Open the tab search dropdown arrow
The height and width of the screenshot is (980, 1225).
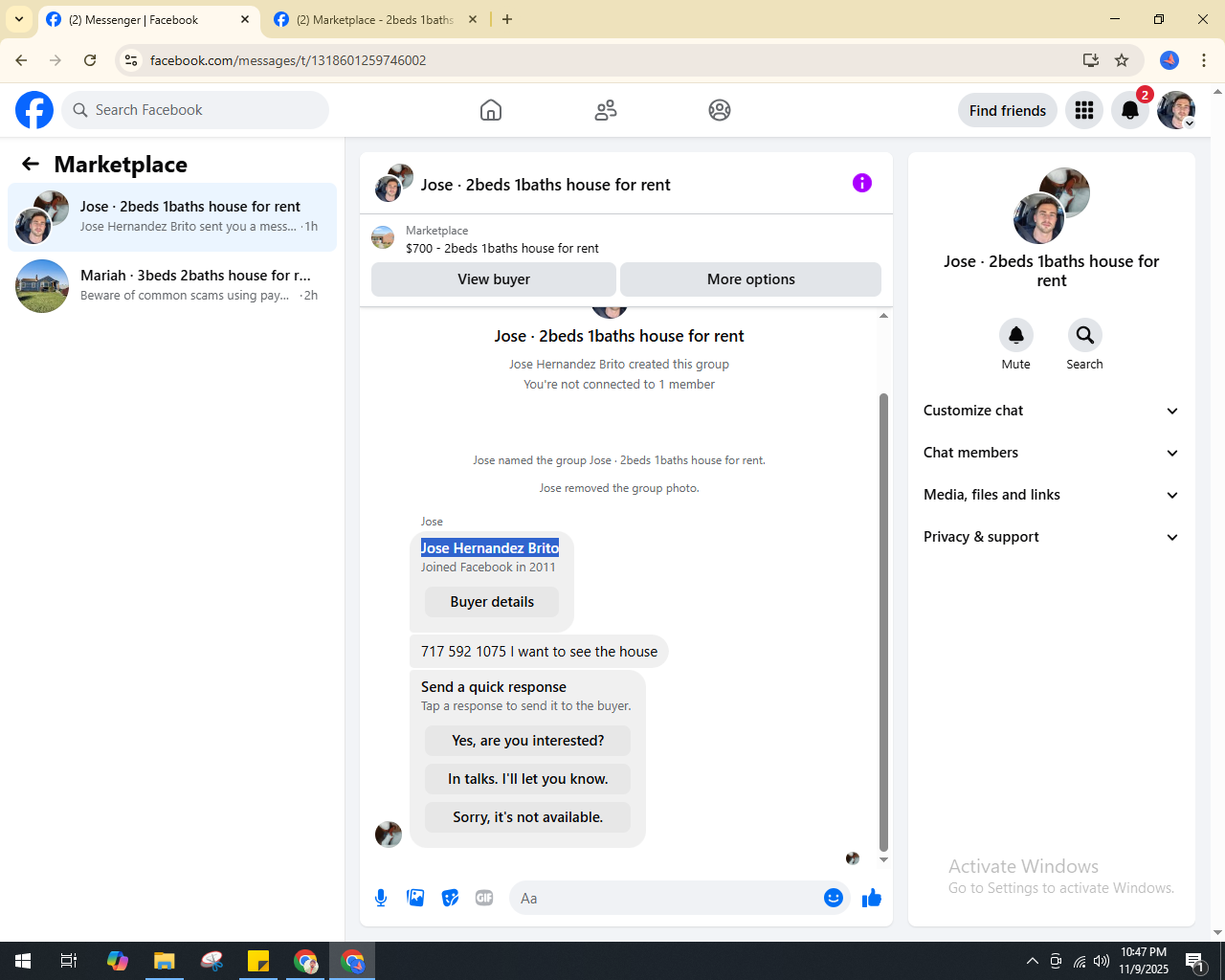pyautogui.click(x=19, y=19)
